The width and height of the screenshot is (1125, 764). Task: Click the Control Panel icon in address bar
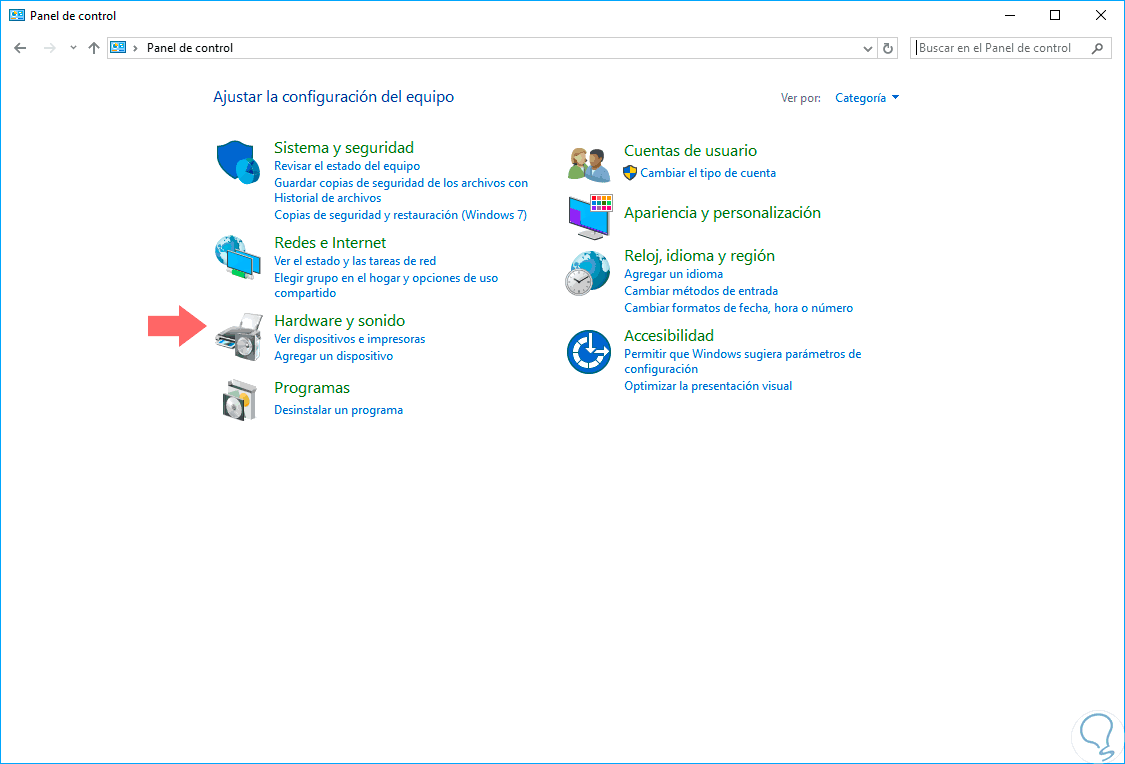click(x=118, y=47)
